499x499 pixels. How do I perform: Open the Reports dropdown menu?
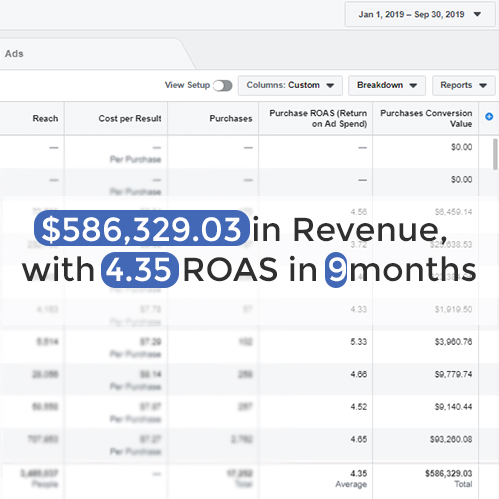[x=464, y=85]
